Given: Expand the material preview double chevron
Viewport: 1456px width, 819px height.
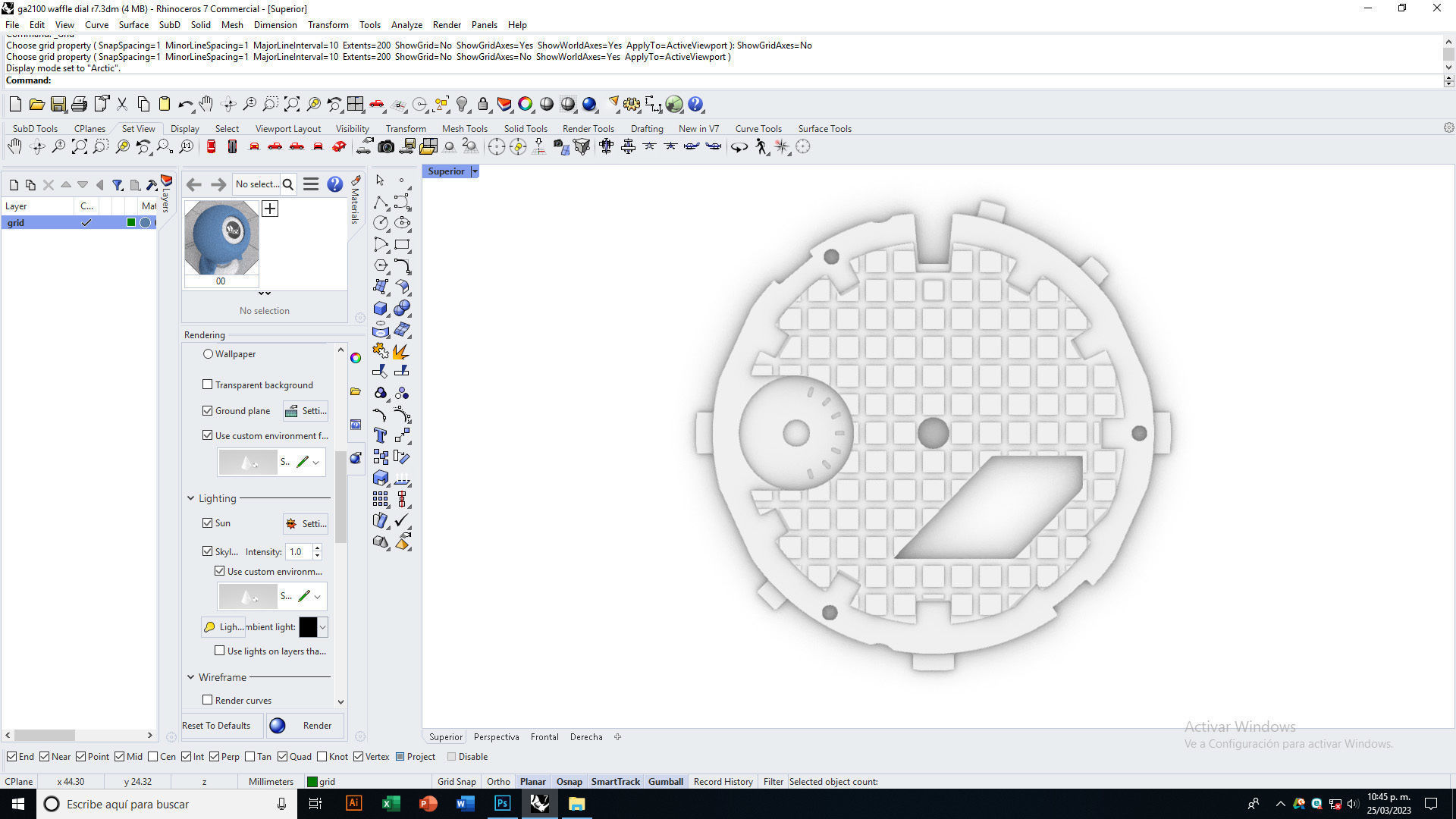Looking at the screenshot, I should pyautogui.click(x=264, y=293).
